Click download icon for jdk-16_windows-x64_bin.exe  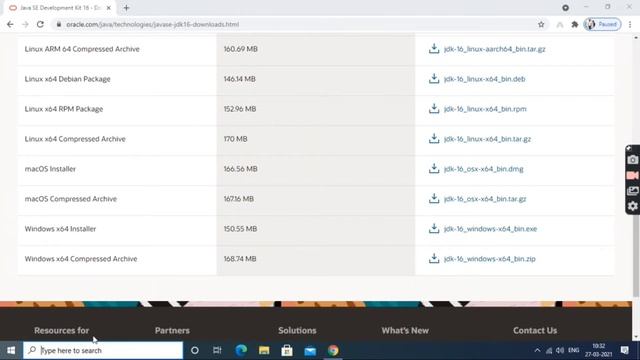(x=434, y=229)
